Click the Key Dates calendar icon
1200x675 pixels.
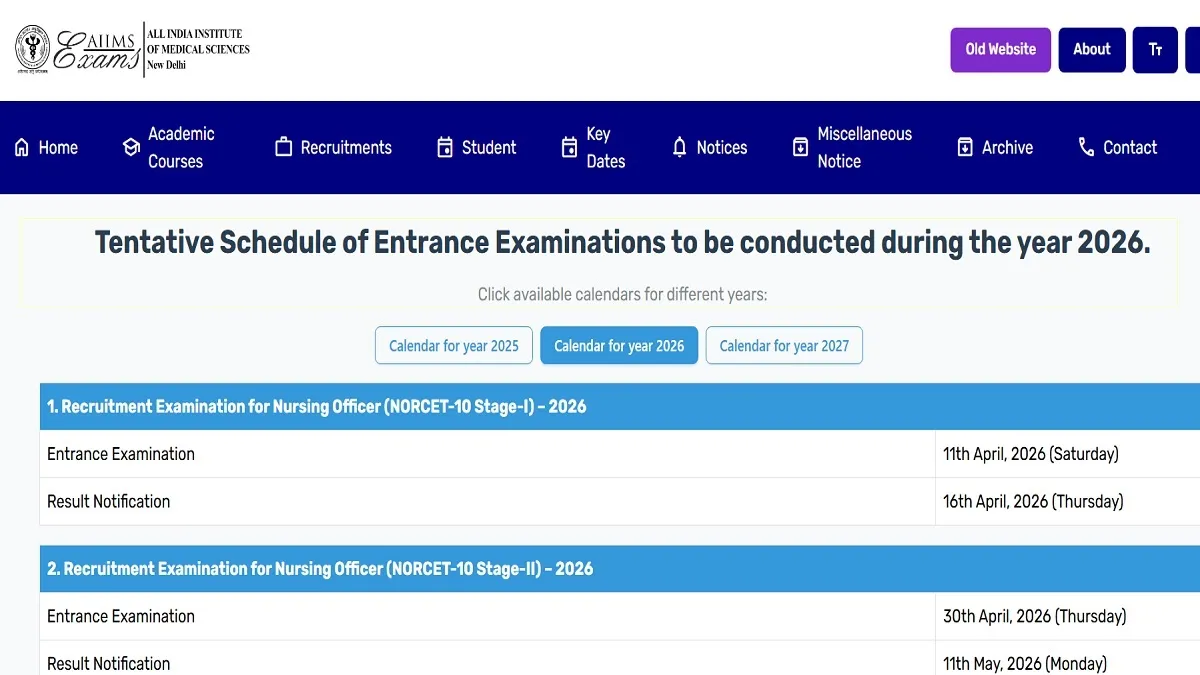pyautogui.click(x=569, y=148)
